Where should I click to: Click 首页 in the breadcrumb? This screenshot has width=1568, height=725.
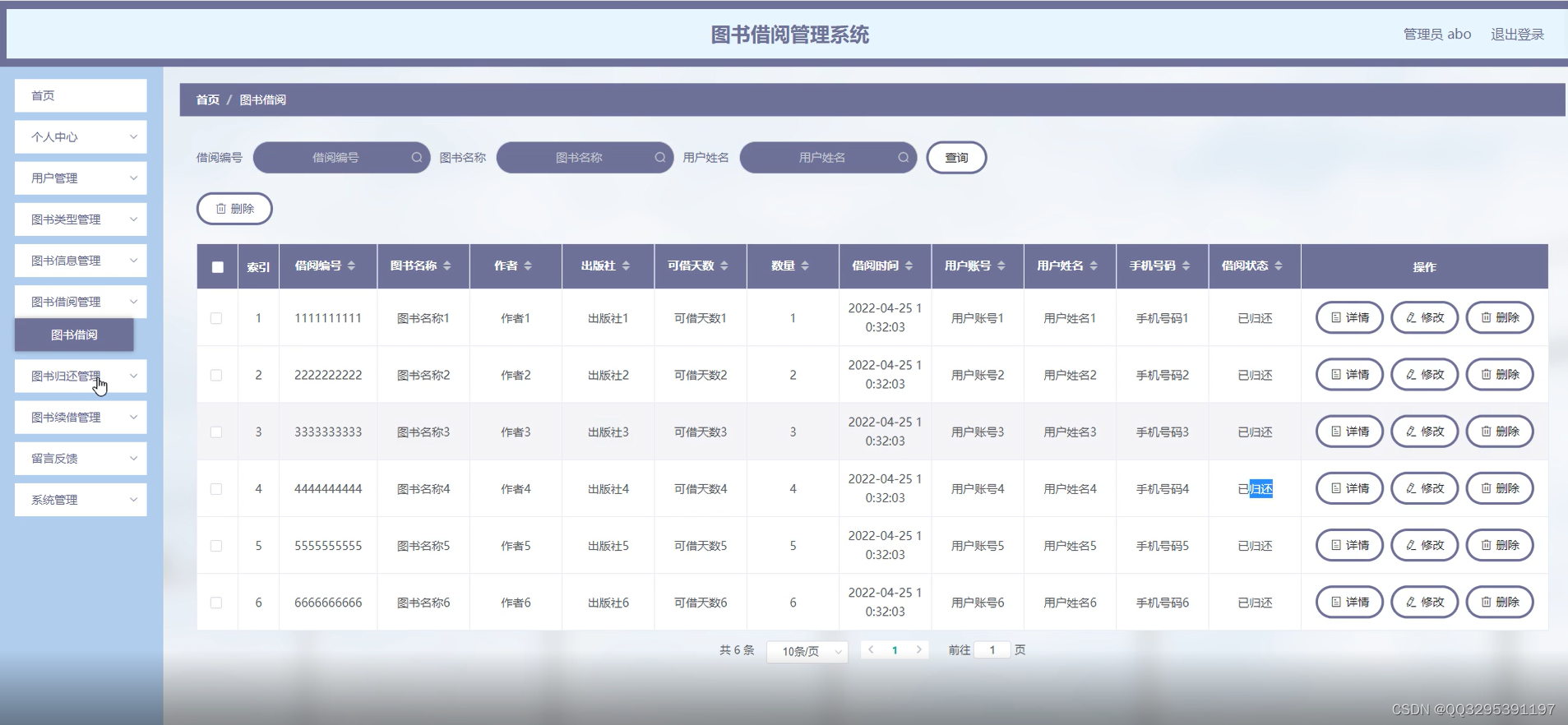[x=207, y=99]
